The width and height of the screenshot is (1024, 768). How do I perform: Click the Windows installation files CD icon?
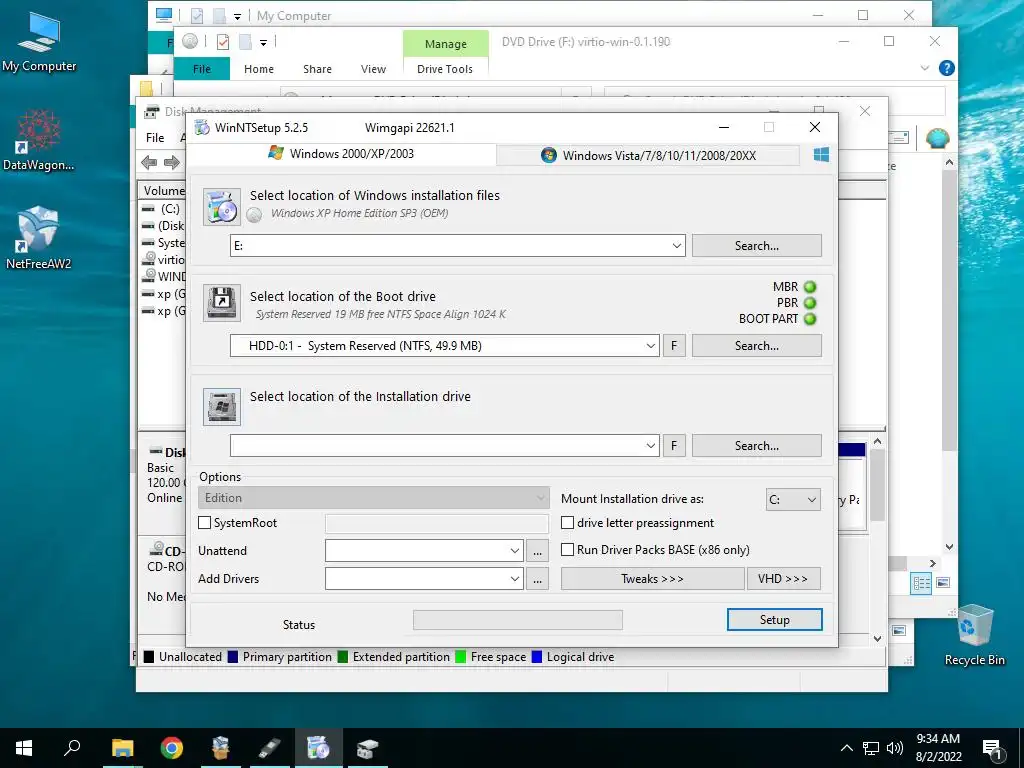(x=221, y=207)
